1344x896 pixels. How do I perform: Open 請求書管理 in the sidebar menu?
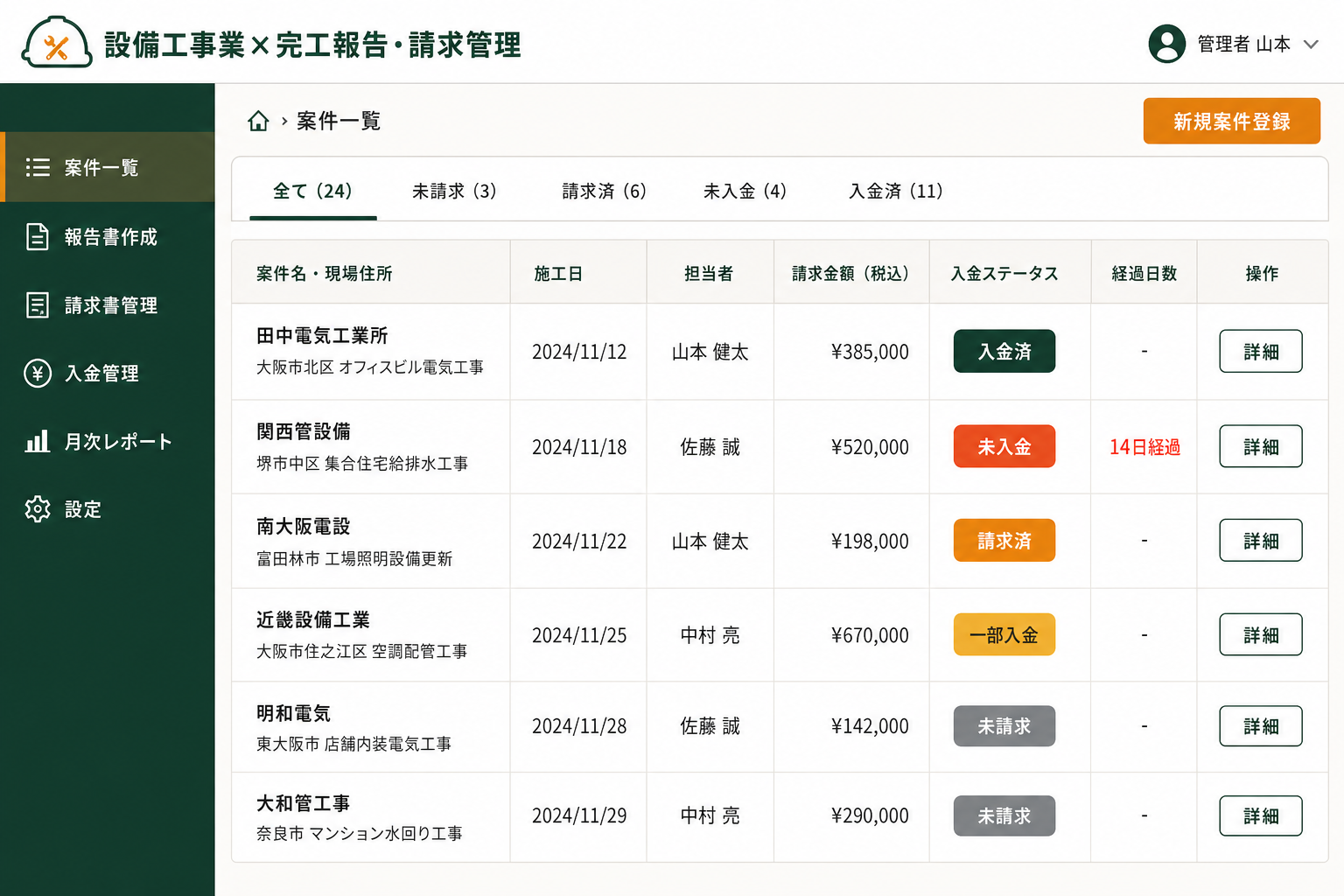[x=108, y=305]
